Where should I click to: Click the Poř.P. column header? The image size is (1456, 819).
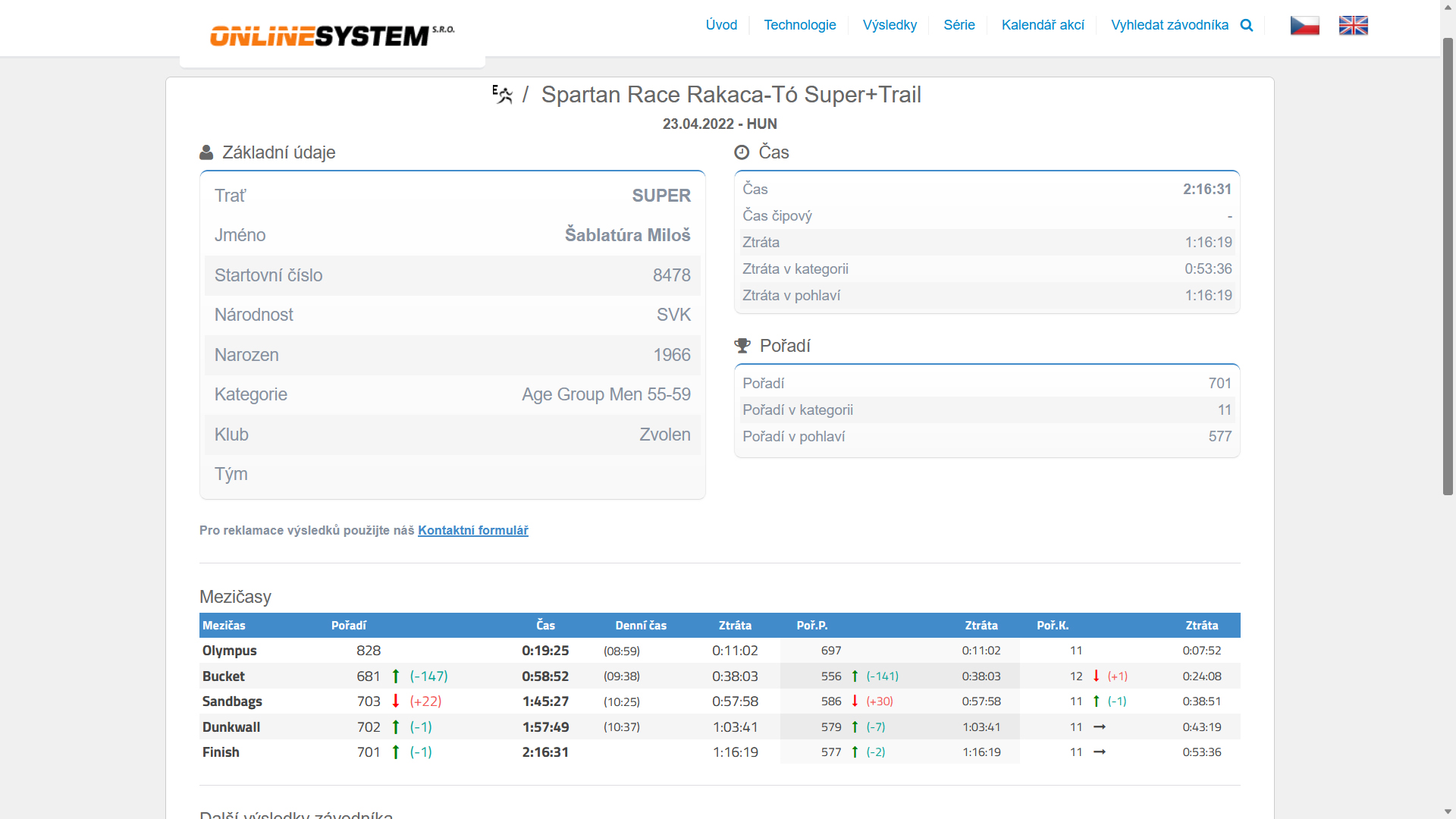pyautogui.click(x=812, y=626)
